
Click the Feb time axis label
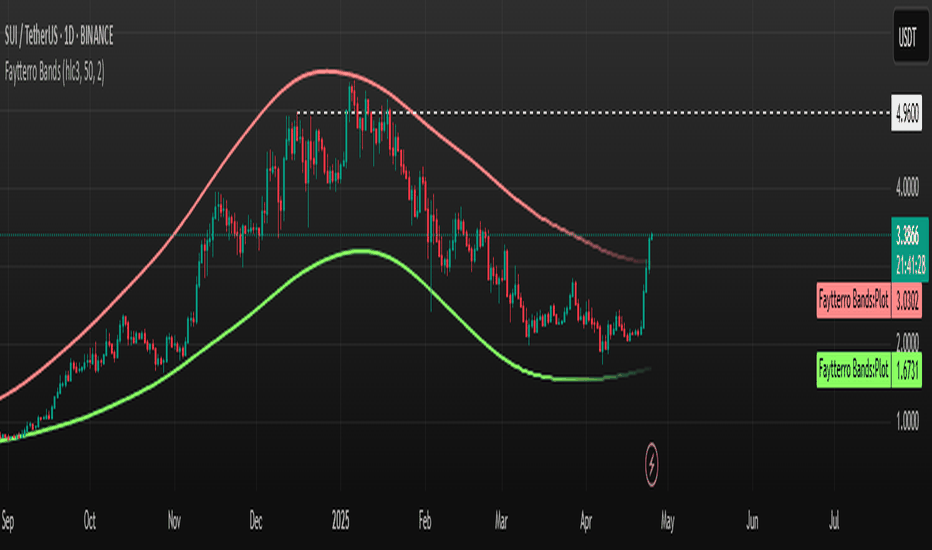click(425, 521)
